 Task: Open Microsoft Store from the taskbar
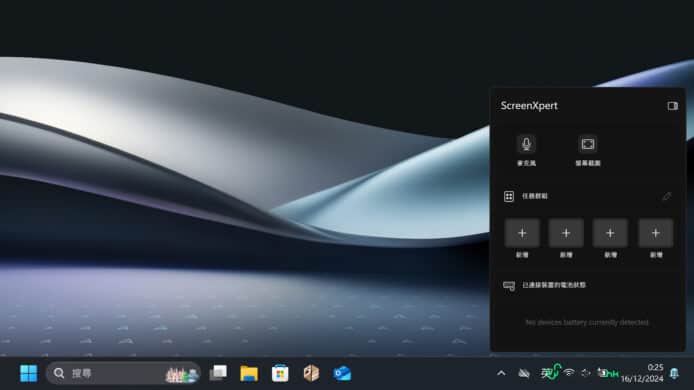click(x=280, y=373)
